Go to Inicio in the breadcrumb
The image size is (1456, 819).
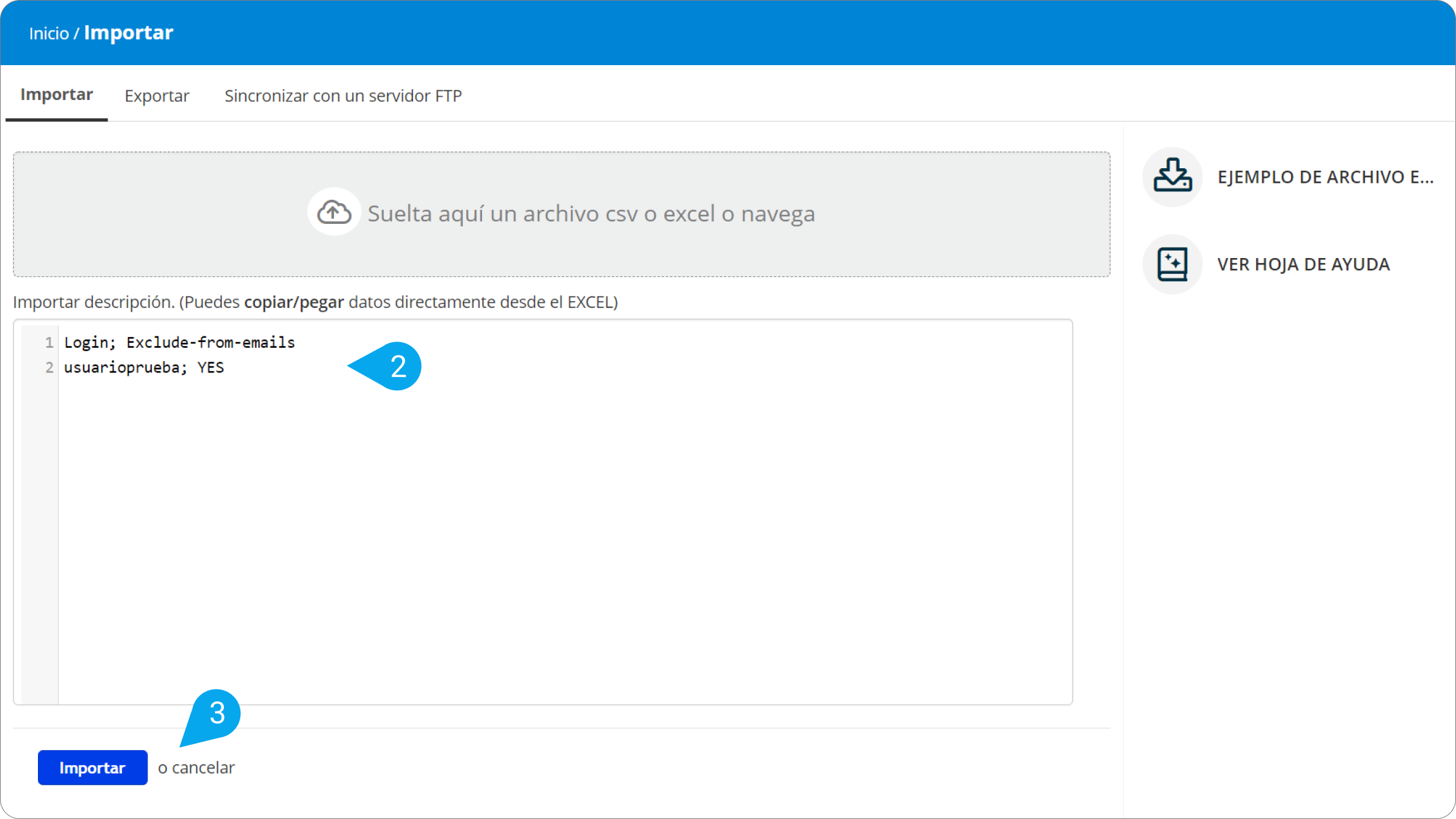tap(49, 34)
